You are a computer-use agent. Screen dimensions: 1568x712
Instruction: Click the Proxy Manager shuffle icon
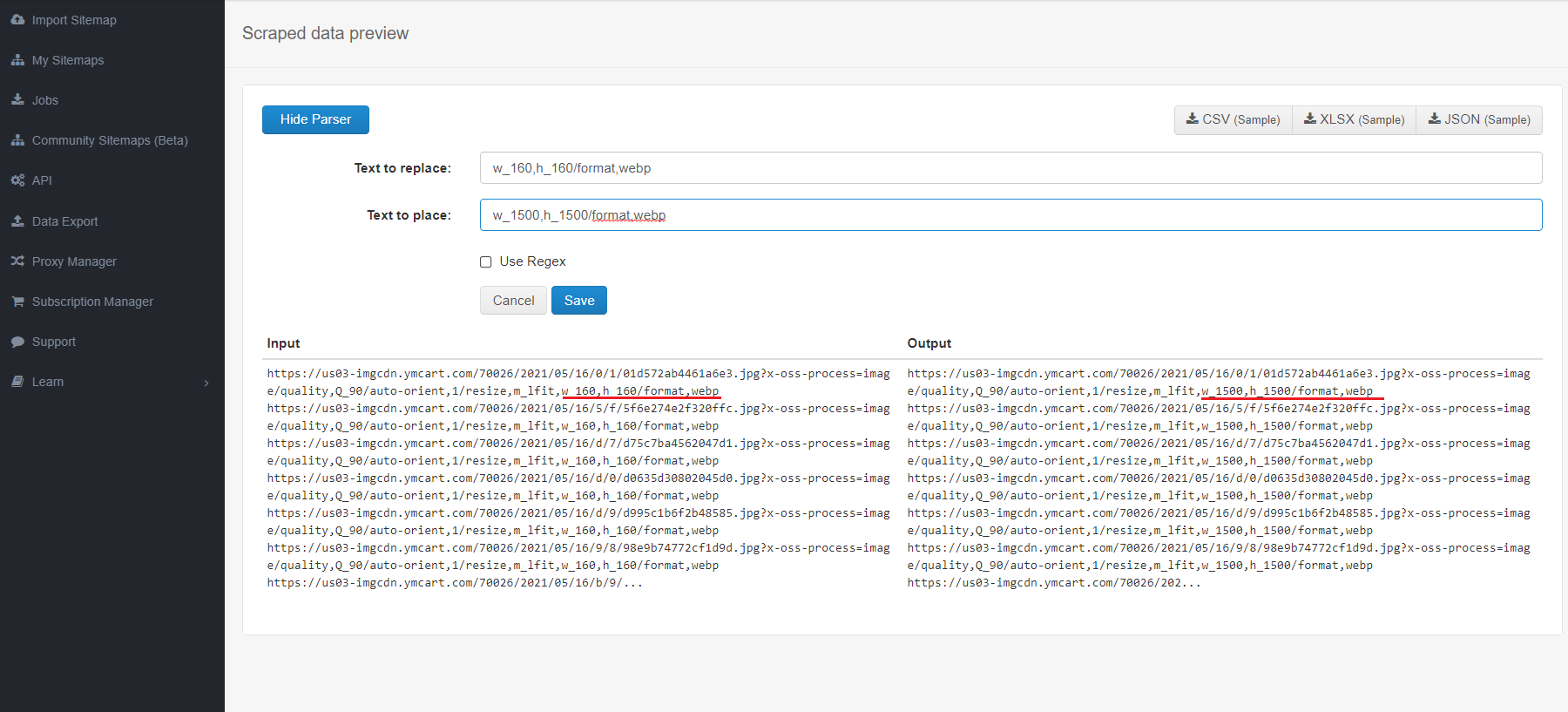(x=17, y=261)
